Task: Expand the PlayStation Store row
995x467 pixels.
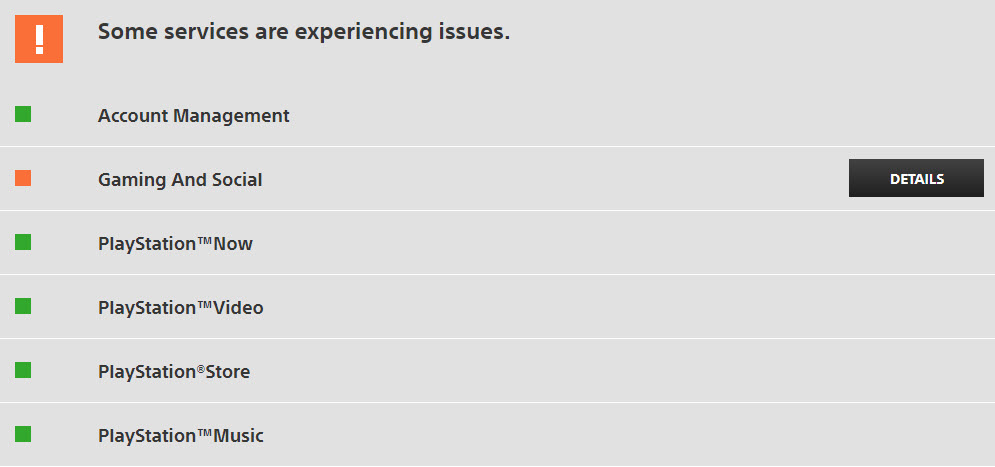Action: pyautogui.click(x=498, y=371)
